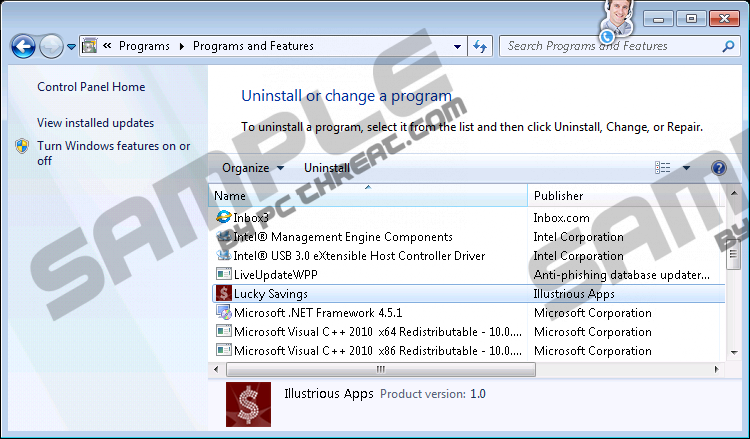Click the LiveUpdateWPP program icon
The width and height of the screenshot is (750, 439).
pyautogui.click(x=223, y=275)
